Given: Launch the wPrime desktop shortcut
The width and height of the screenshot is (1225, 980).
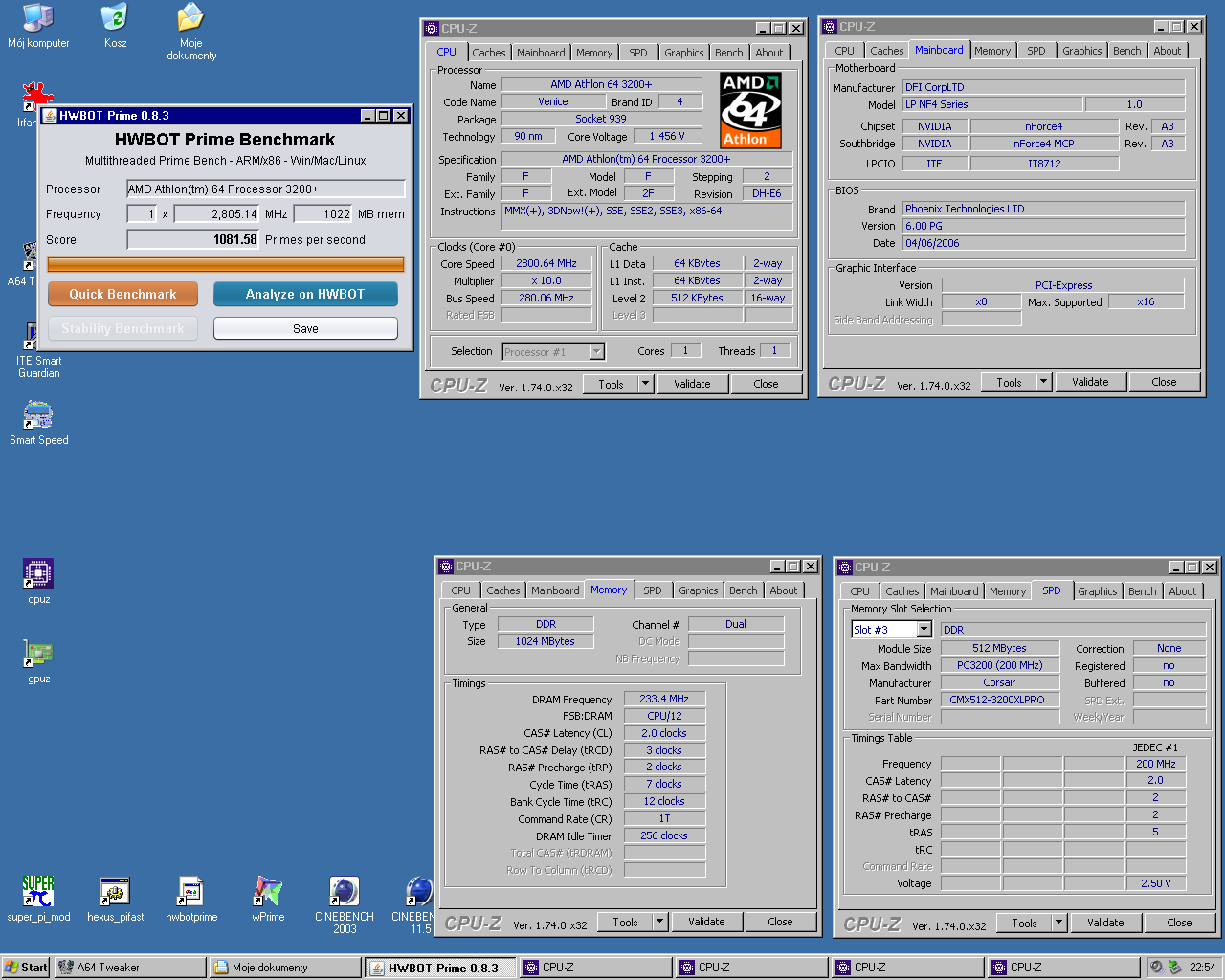Looking at the screenshot, I should click(268, 900).
